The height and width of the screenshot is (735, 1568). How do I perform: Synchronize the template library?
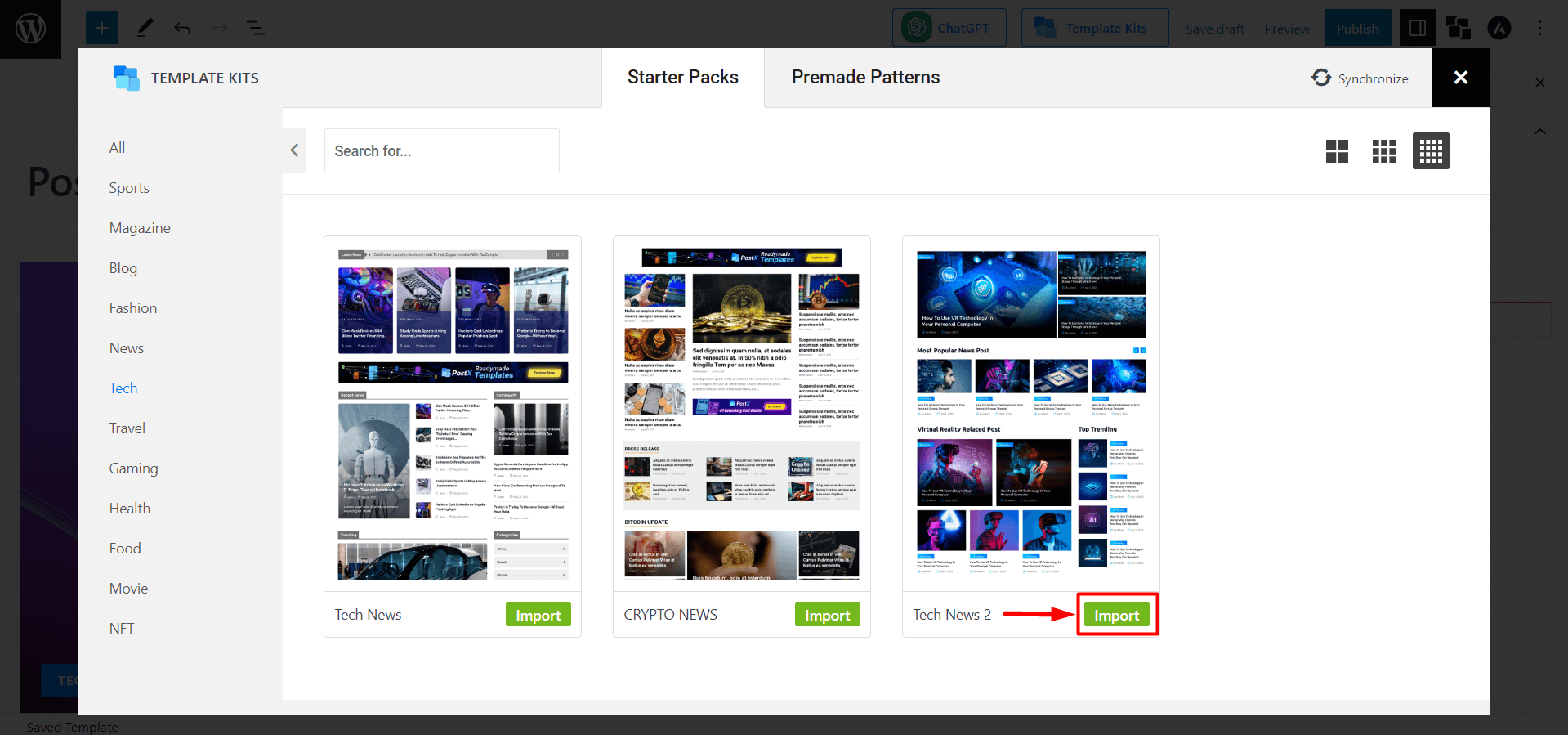pyautogui.click(x=1360, y=78)
